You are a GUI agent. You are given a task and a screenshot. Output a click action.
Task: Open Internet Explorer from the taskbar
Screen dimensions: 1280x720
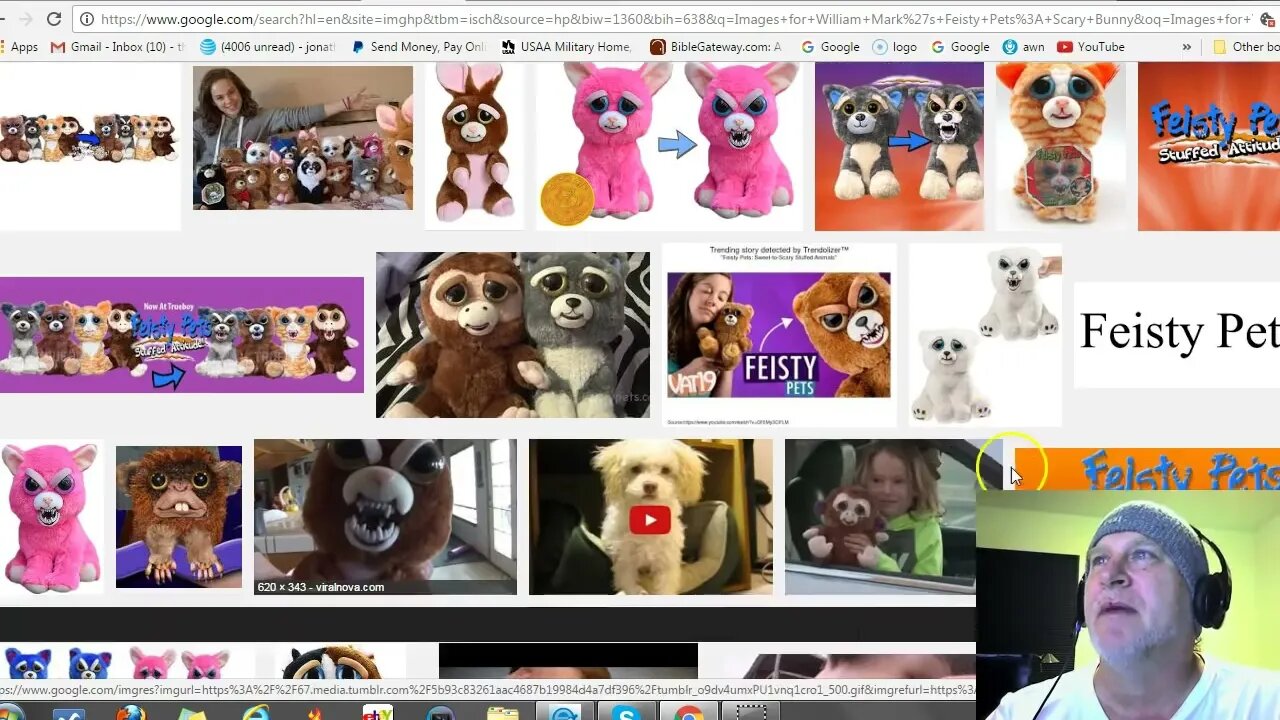256,712
